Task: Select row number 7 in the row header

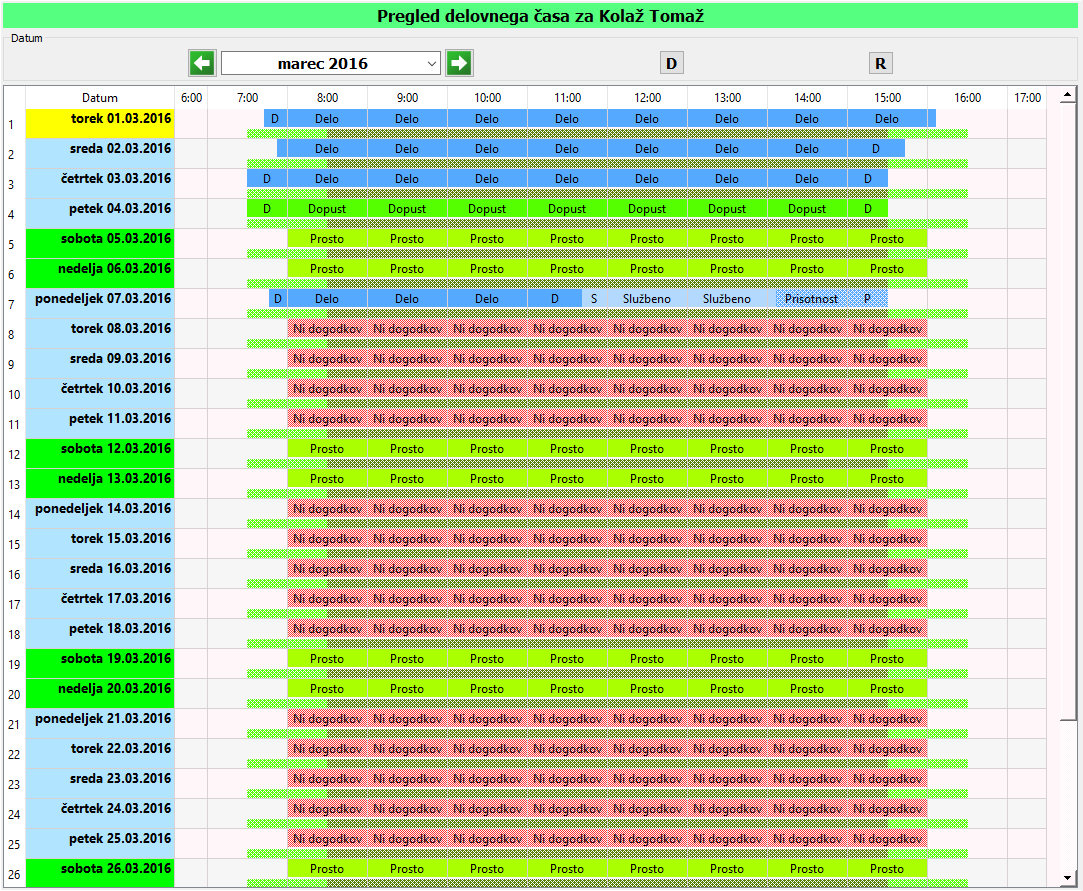Action: [x=11, y=304]
